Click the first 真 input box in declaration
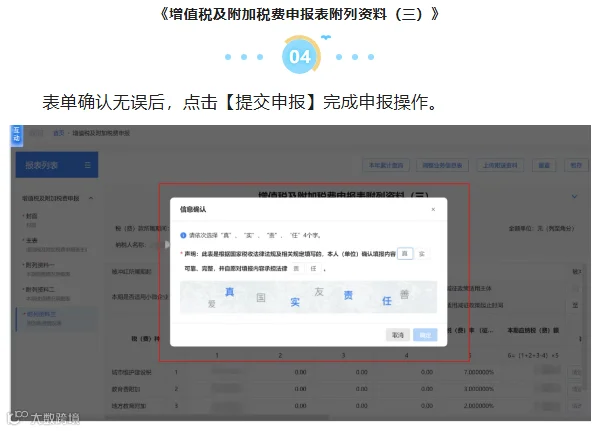 pos(405,254)
